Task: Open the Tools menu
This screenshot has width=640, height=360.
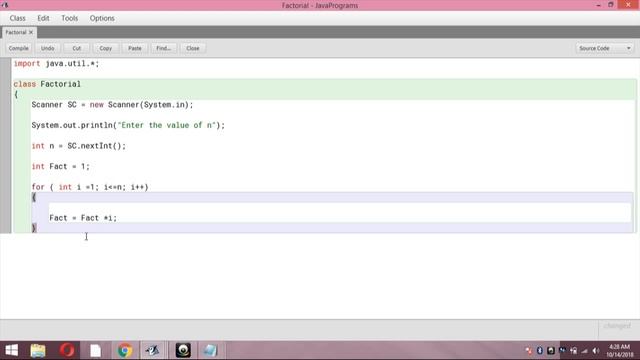Action: 69,18
